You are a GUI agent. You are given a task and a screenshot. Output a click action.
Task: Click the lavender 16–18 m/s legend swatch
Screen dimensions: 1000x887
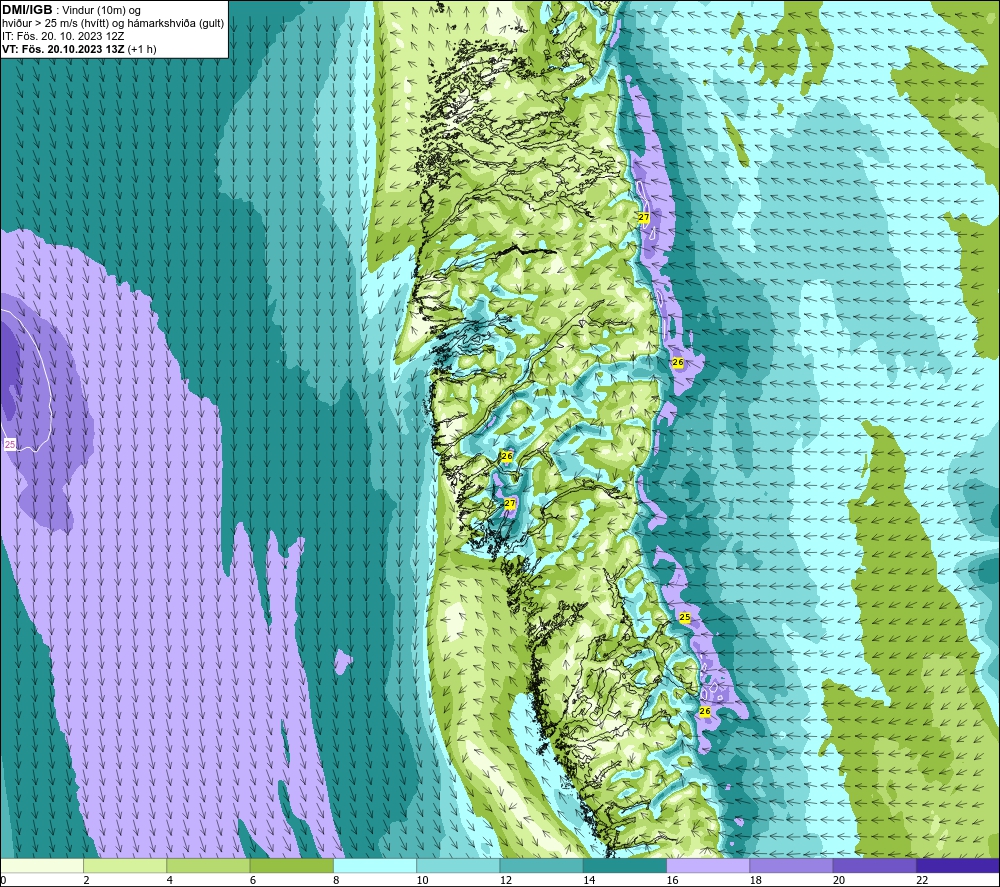tap(708, 865)
